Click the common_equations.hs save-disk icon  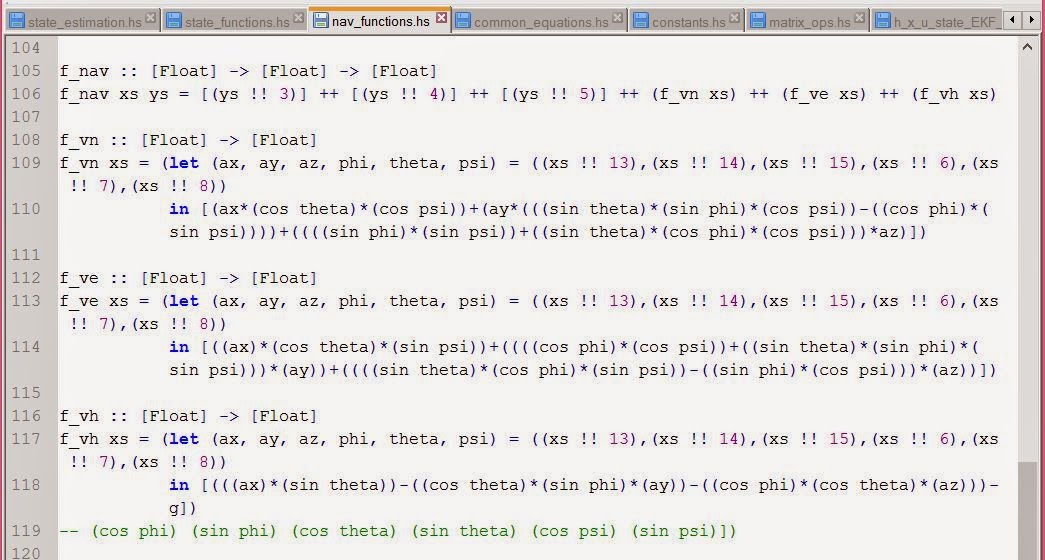click(x=463, y=21)
